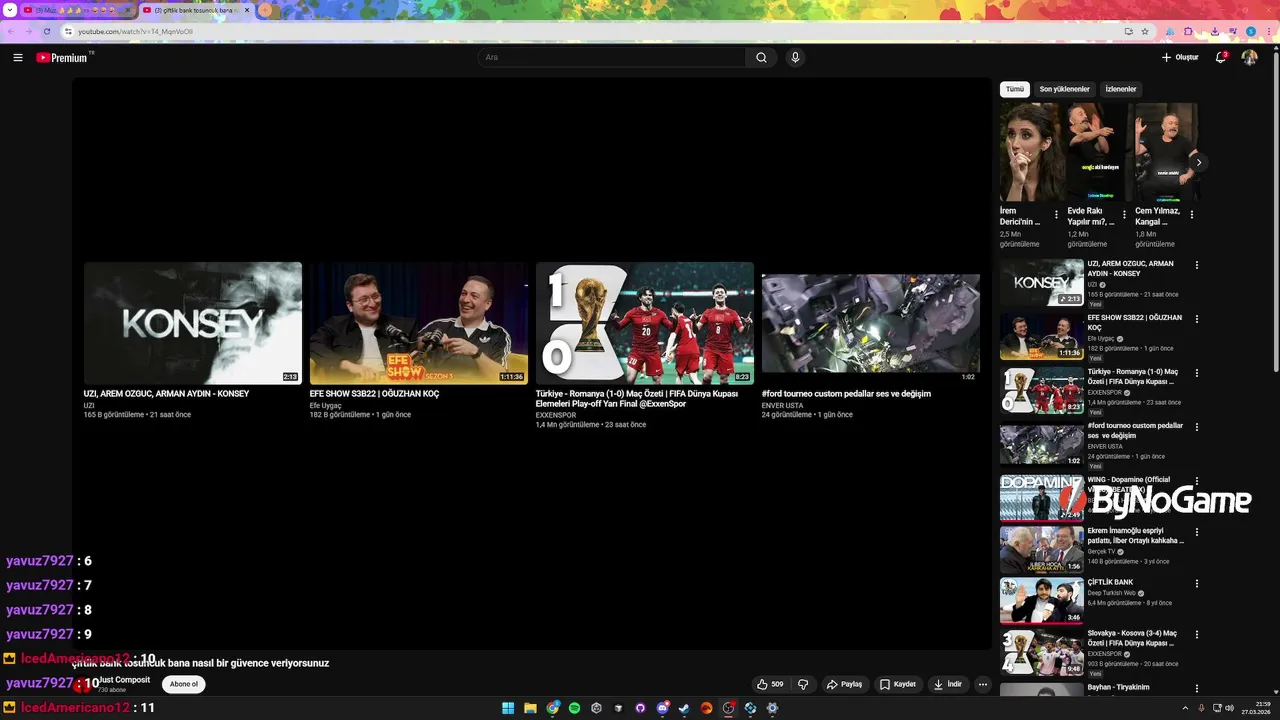Open Steam from the taskbar
Image resolution: width=1280 pixels, height=720 pixels.
pos(684,708)
